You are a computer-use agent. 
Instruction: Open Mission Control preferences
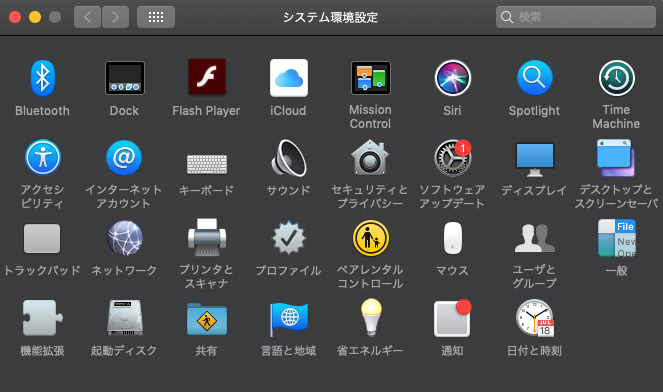(371, 78)
